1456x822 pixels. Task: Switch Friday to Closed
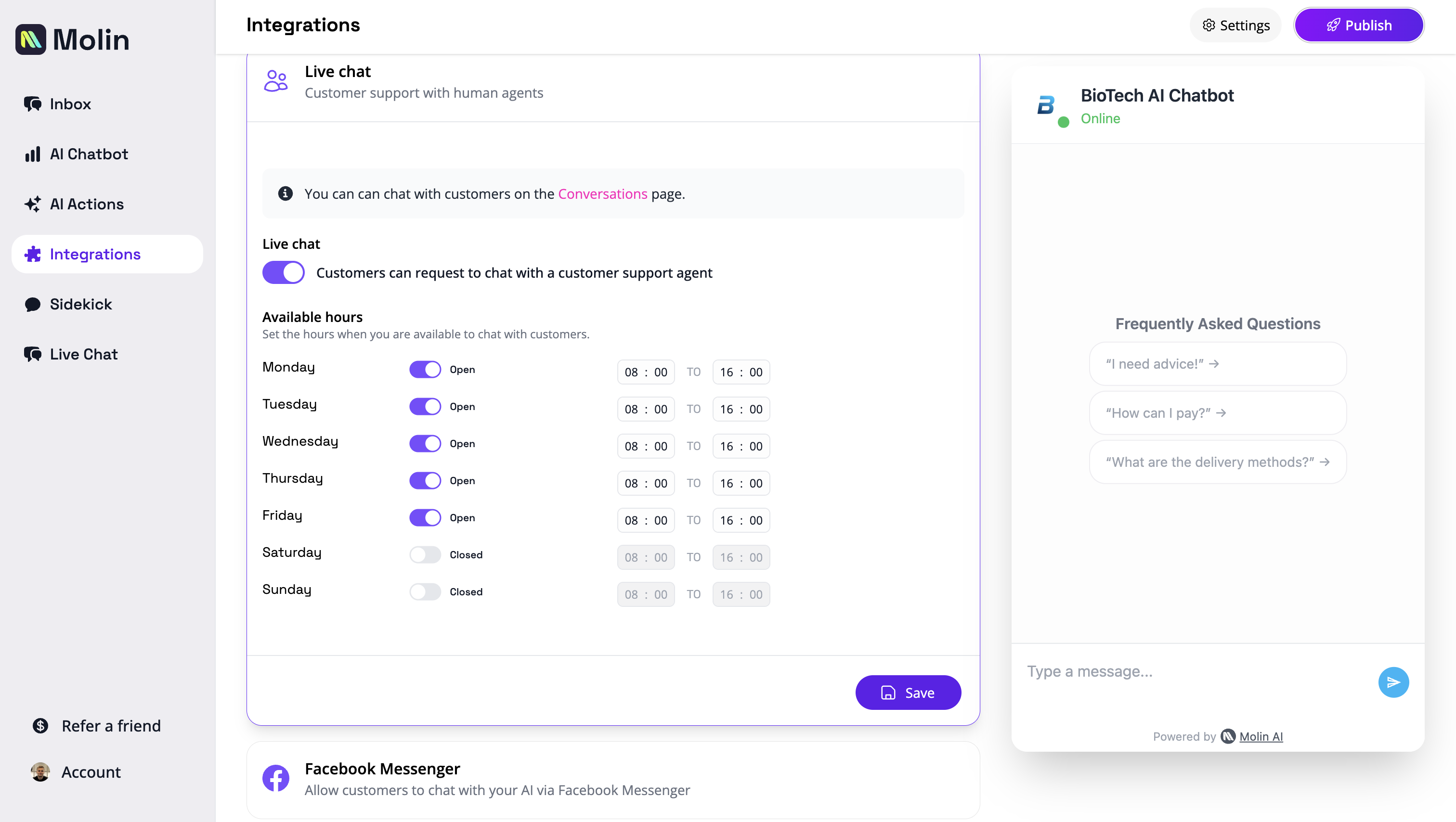point(425,517)
